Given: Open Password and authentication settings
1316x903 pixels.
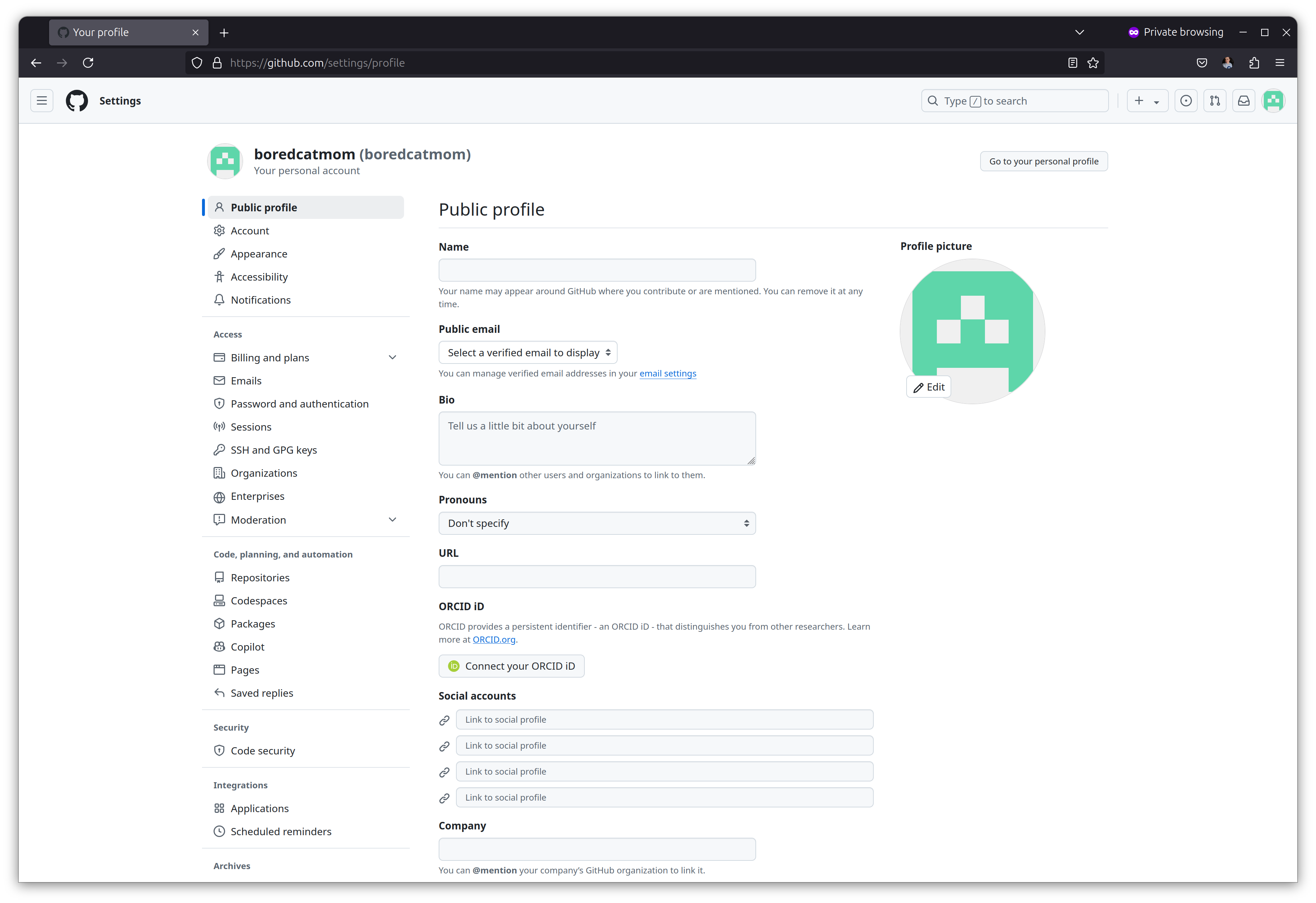Looking at the screenshot, I should tap(305, 404).
